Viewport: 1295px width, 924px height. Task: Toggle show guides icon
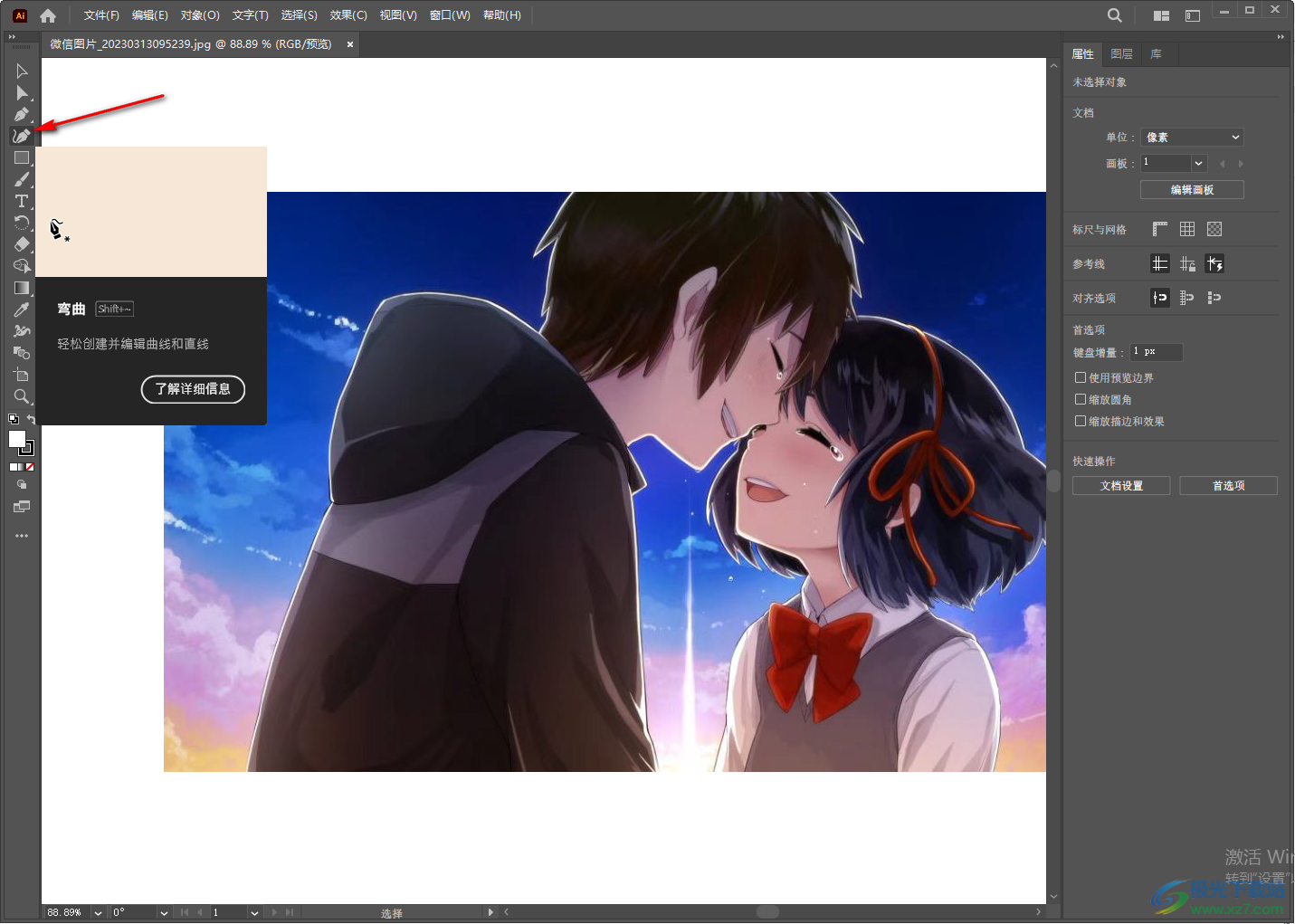pos(1160,263)
